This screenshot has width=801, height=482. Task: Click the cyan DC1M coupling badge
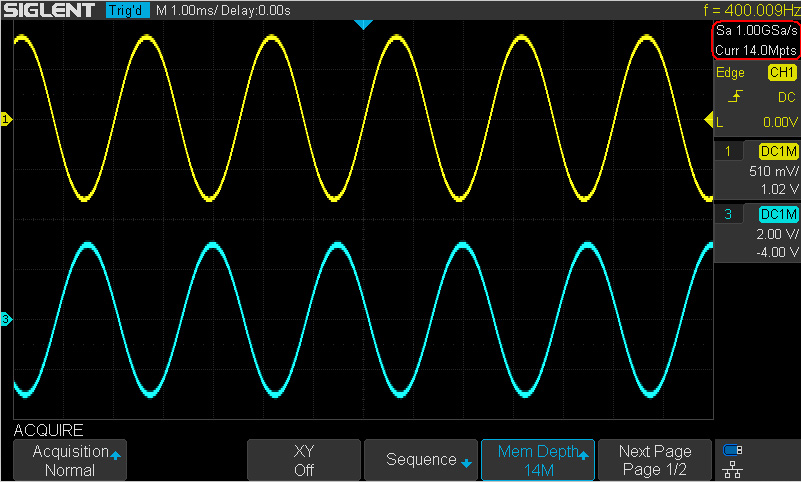(778, 215)
